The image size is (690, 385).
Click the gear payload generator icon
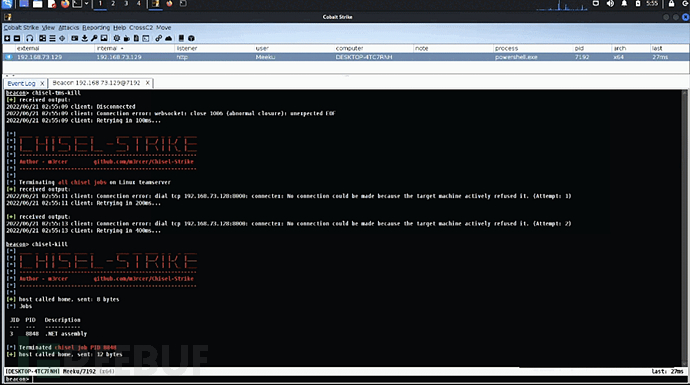pyautogui.click(x=117, y=38)
